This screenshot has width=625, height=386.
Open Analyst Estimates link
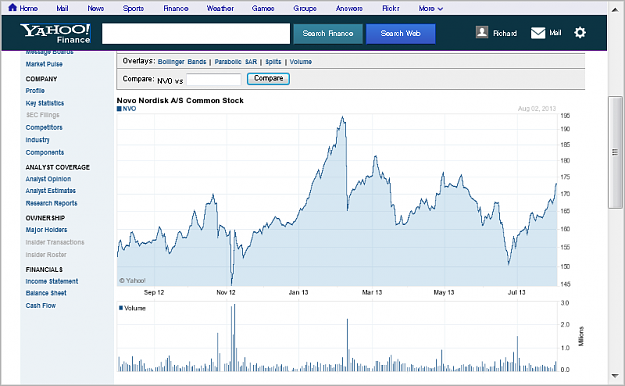click(x=51, y=191)
